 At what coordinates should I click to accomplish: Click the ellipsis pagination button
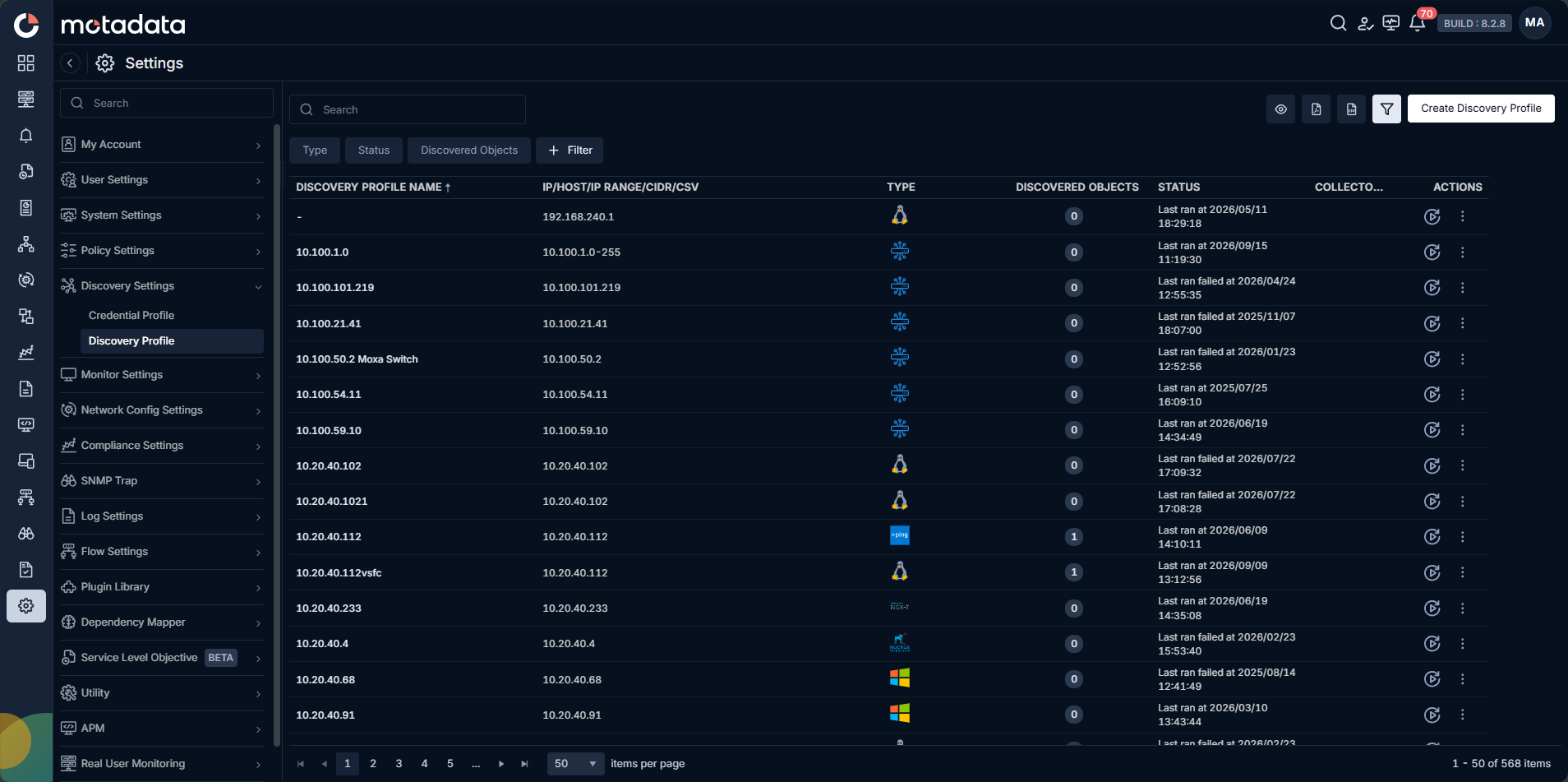pos(476,764)
